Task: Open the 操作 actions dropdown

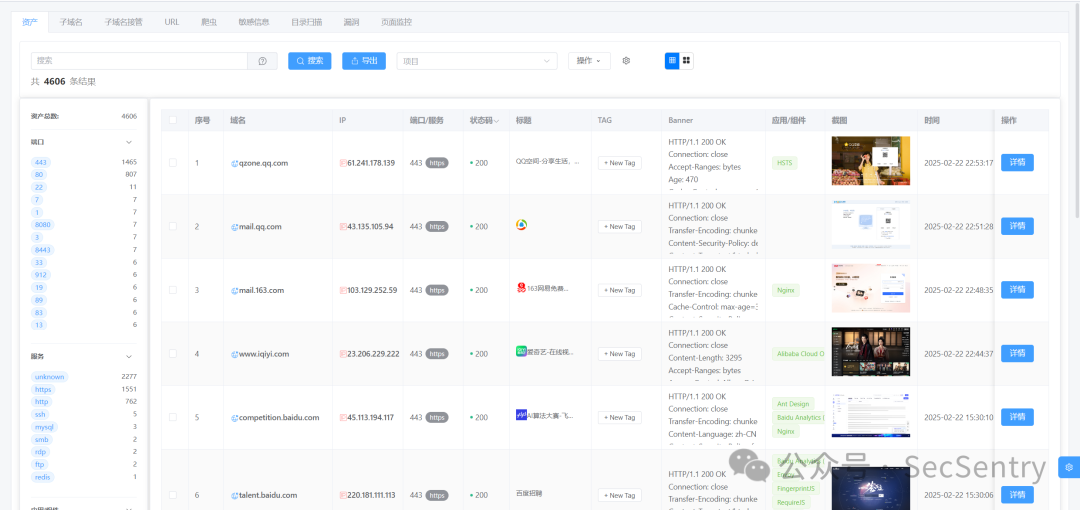Action: [589, 61]
